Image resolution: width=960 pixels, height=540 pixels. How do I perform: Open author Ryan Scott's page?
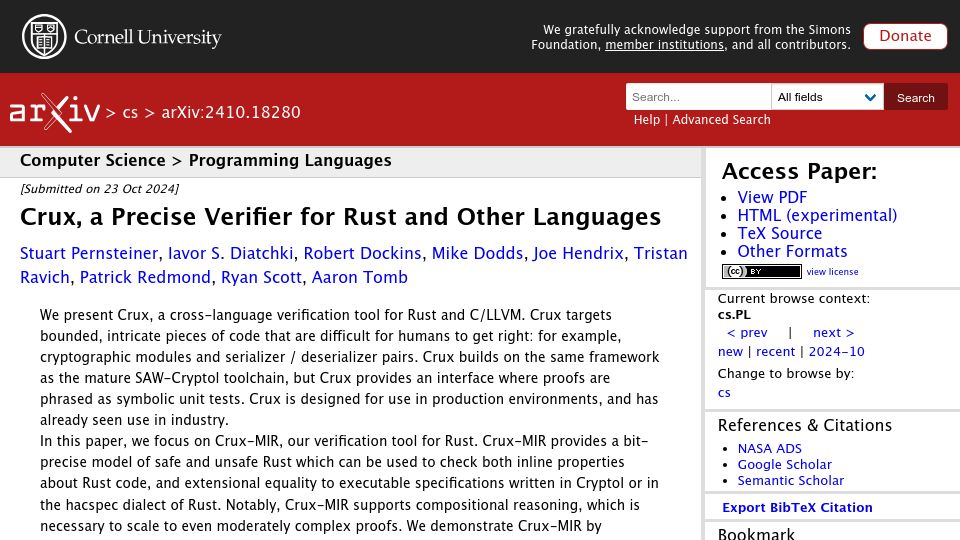[x=261, y=277]
